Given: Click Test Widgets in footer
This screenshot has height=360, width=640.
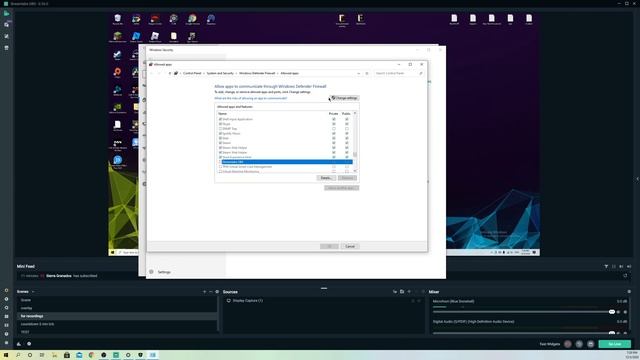Looking at the screenshot, I should (x=549, y=344).
